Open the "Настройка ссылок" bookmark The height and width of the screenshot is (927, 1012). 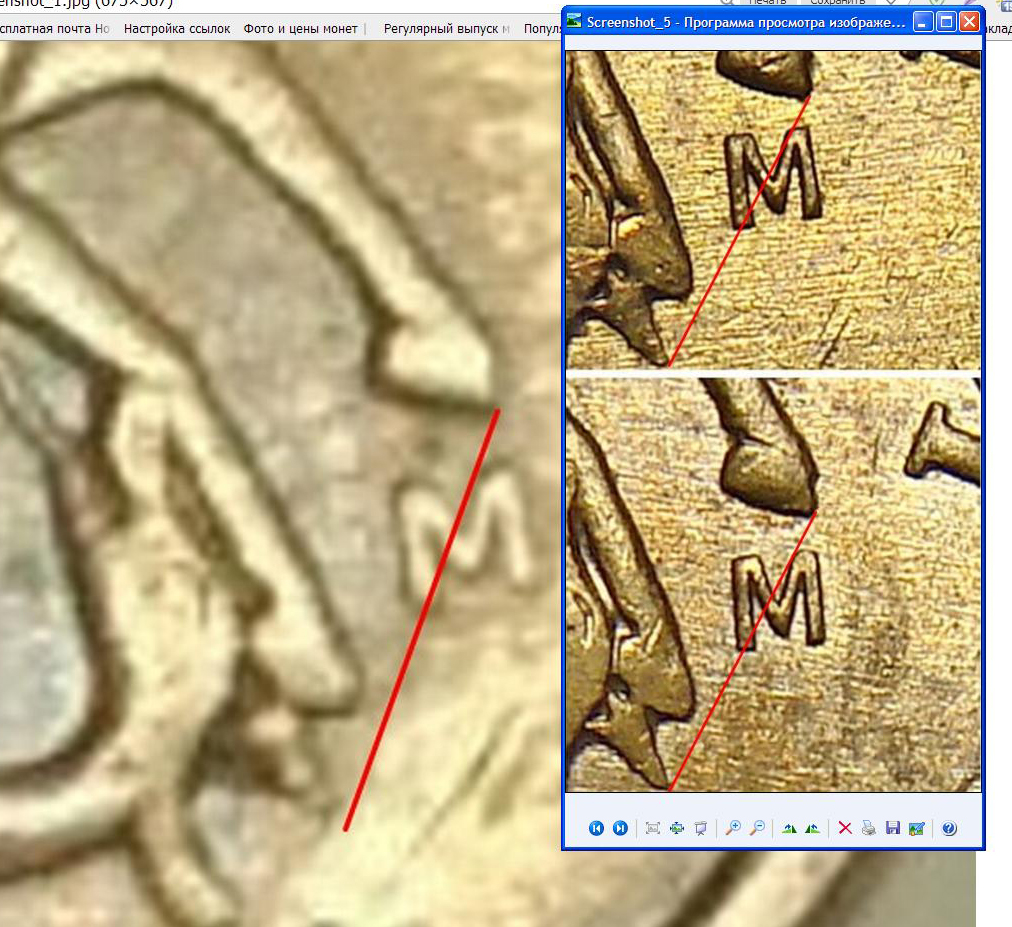point(177,29)
